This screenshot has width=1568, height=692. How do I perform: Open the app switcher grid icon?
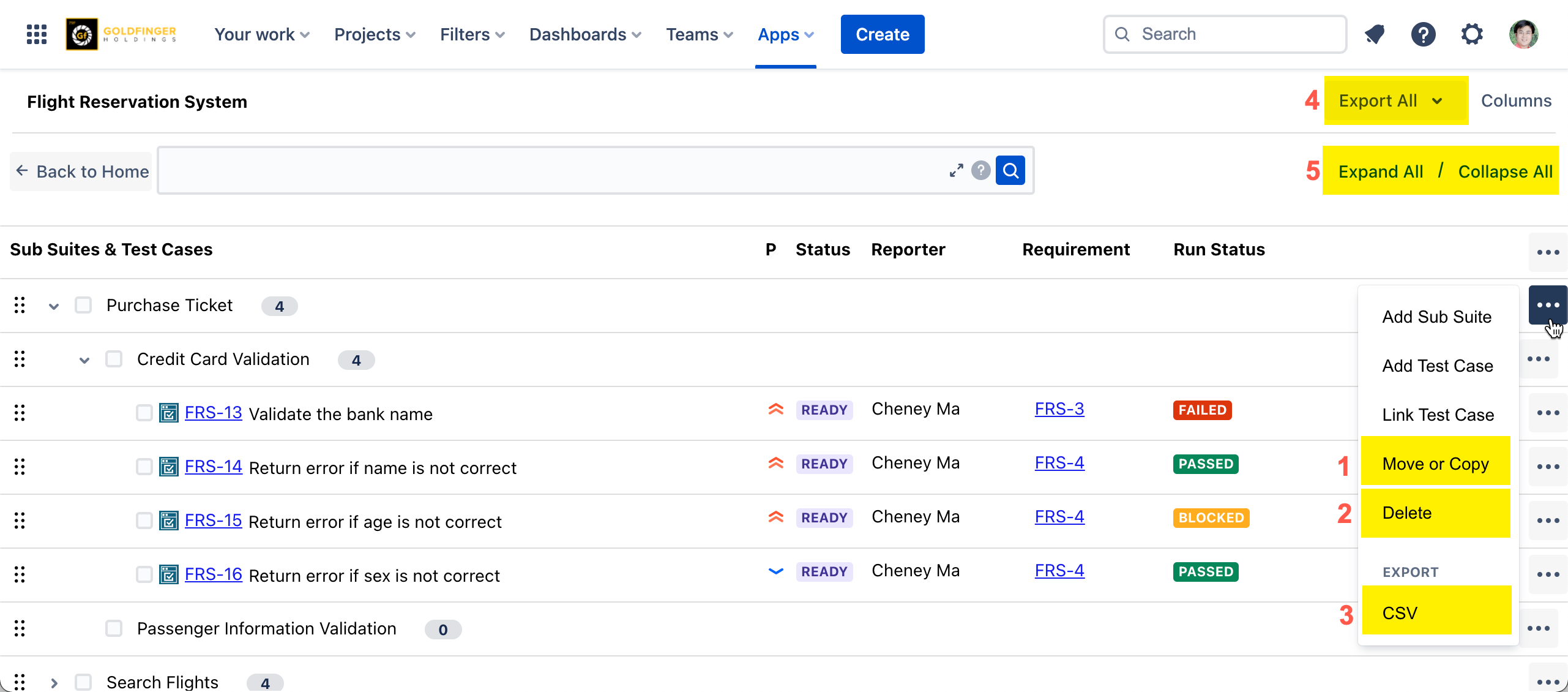37,34
